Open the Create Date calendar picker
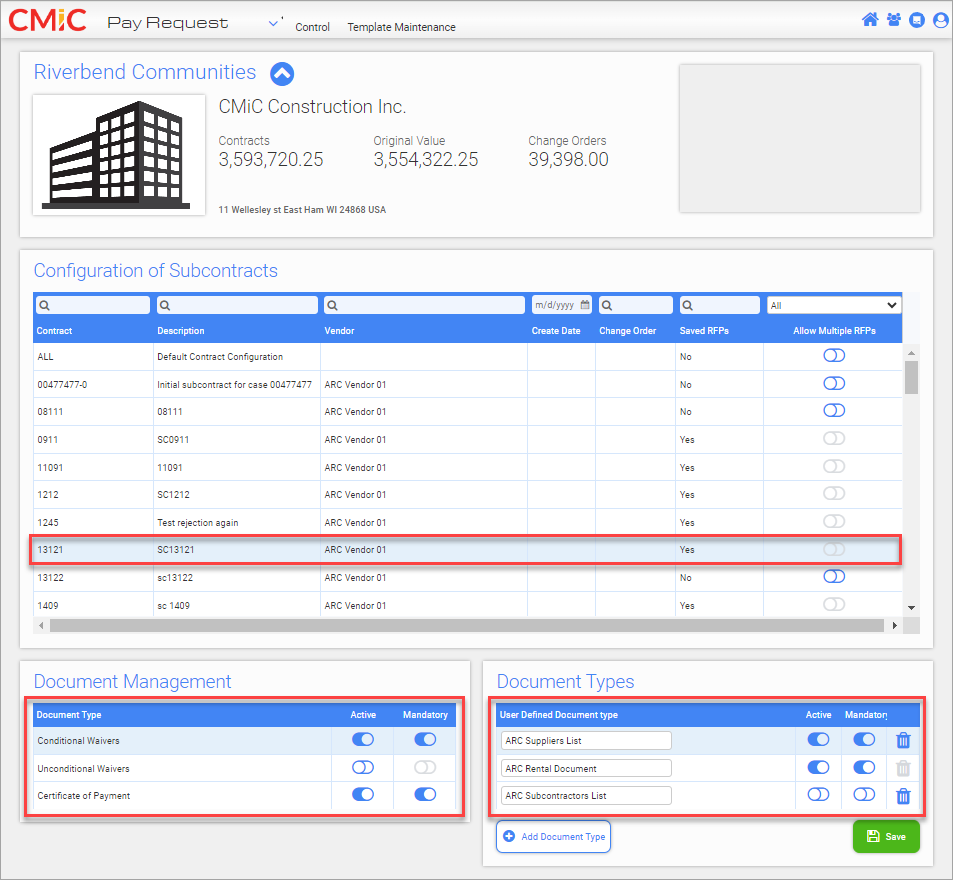The width and height of the screenshot is (953, 880). [585, 305]
